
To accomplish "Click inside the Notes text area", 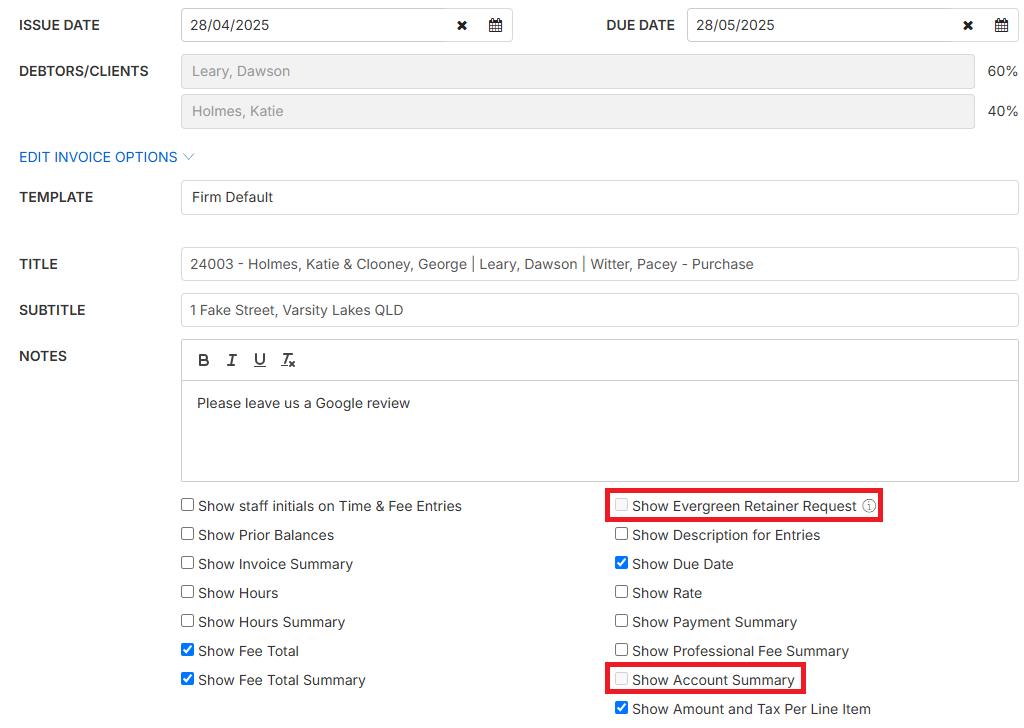I will click(599, 430).
